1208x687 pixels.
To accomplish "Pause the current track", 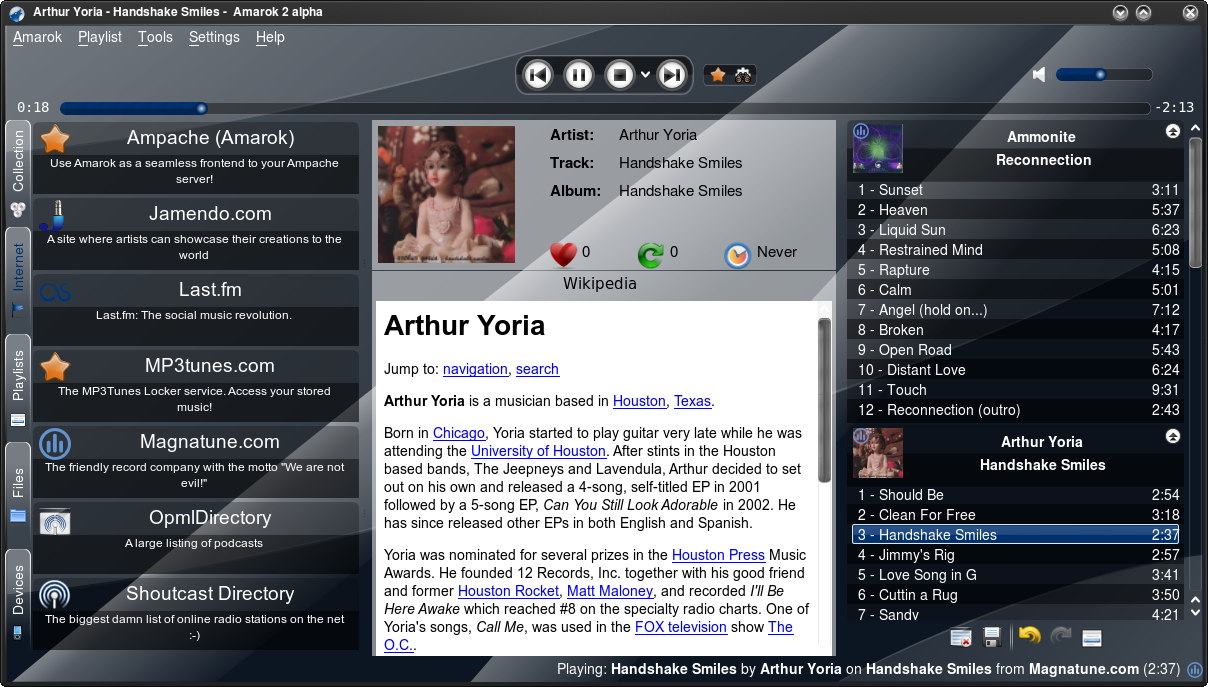I will tap(579, 75).
